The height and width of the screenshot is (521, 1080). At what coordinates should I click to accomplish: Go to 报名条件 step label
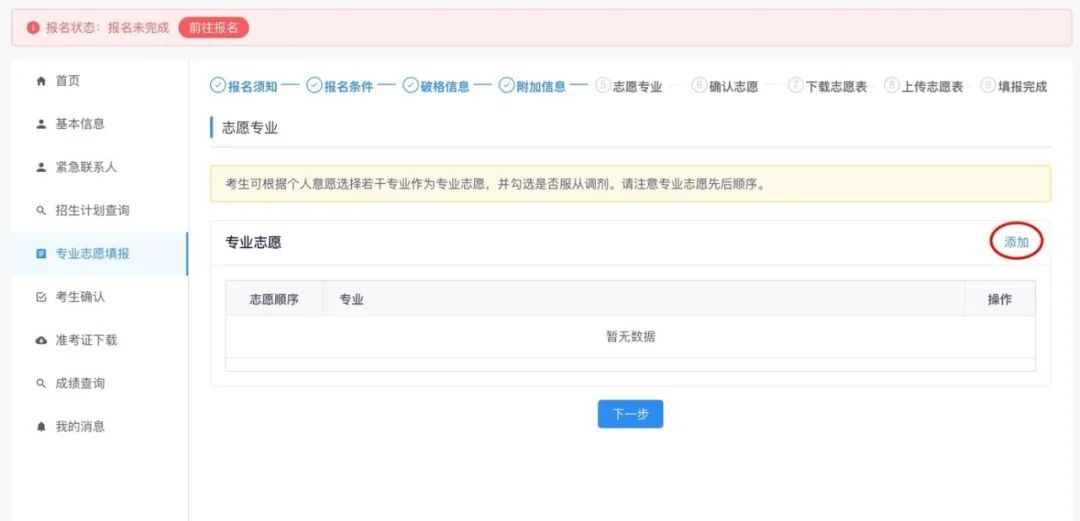(x=349, y=87)
